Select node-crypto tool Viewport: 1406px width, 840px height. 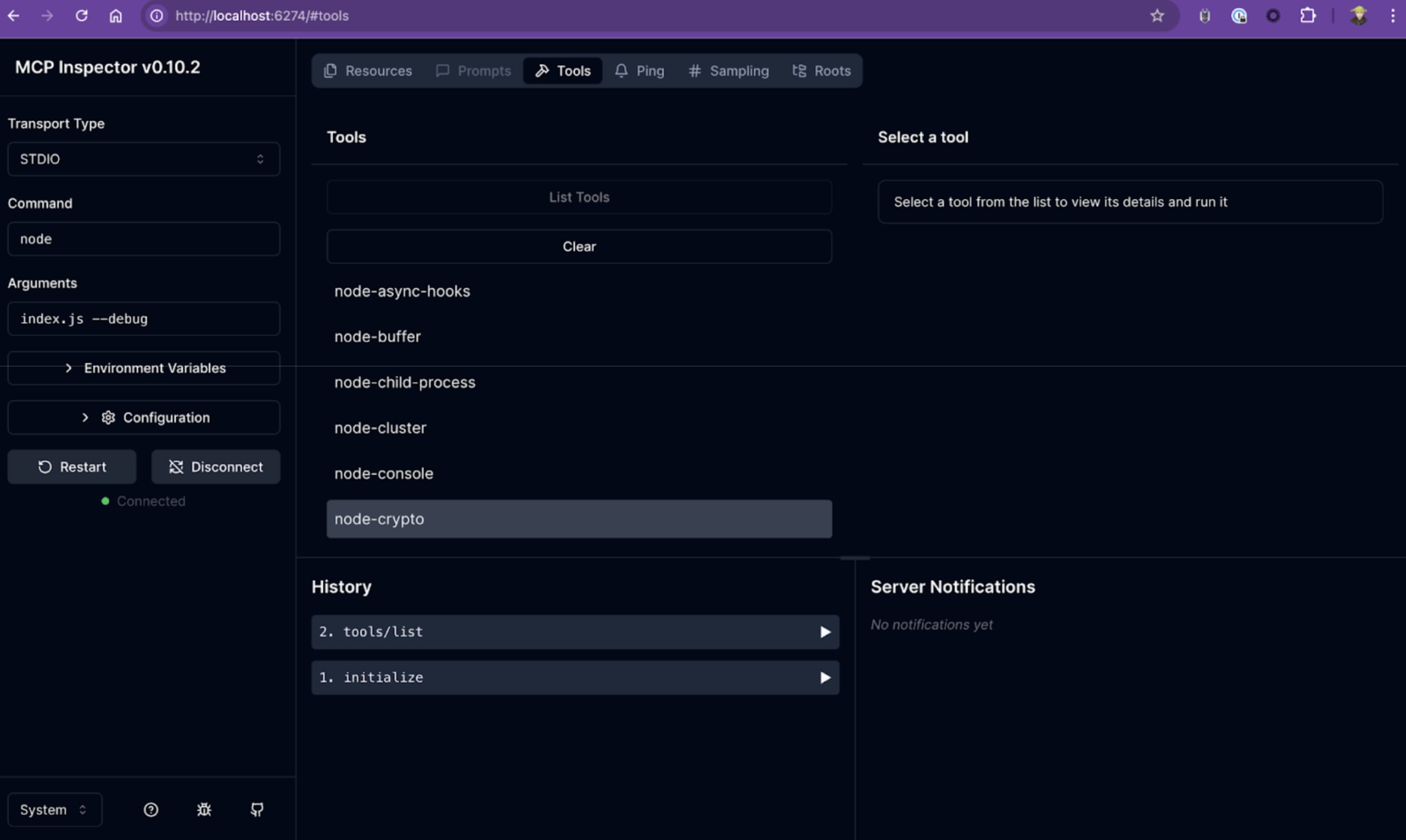tap(579, 518)
